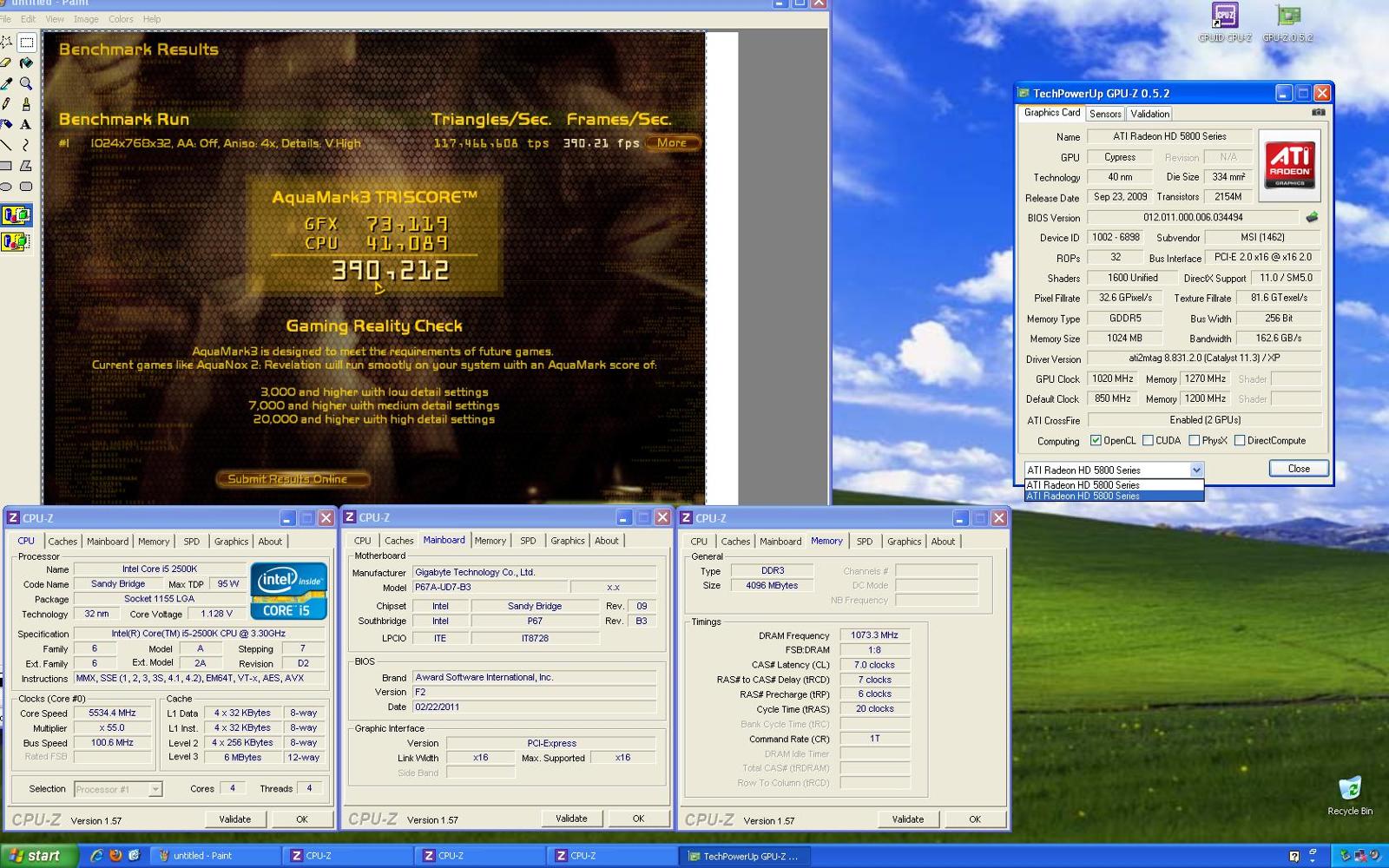The height and width of the screenshot is (868, 1389).
Task: Select the Pick Color eyedropper tool
Action: pos(6,83)
